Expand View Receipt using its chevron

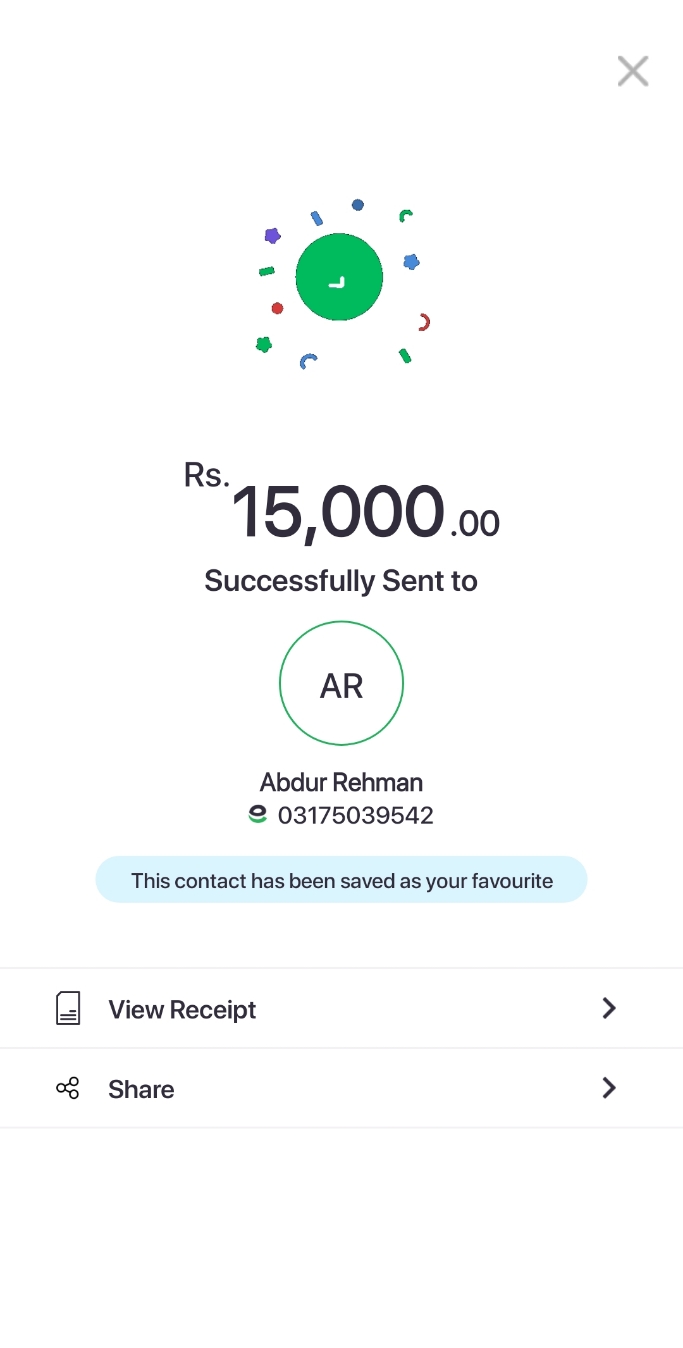[608, 1008]
